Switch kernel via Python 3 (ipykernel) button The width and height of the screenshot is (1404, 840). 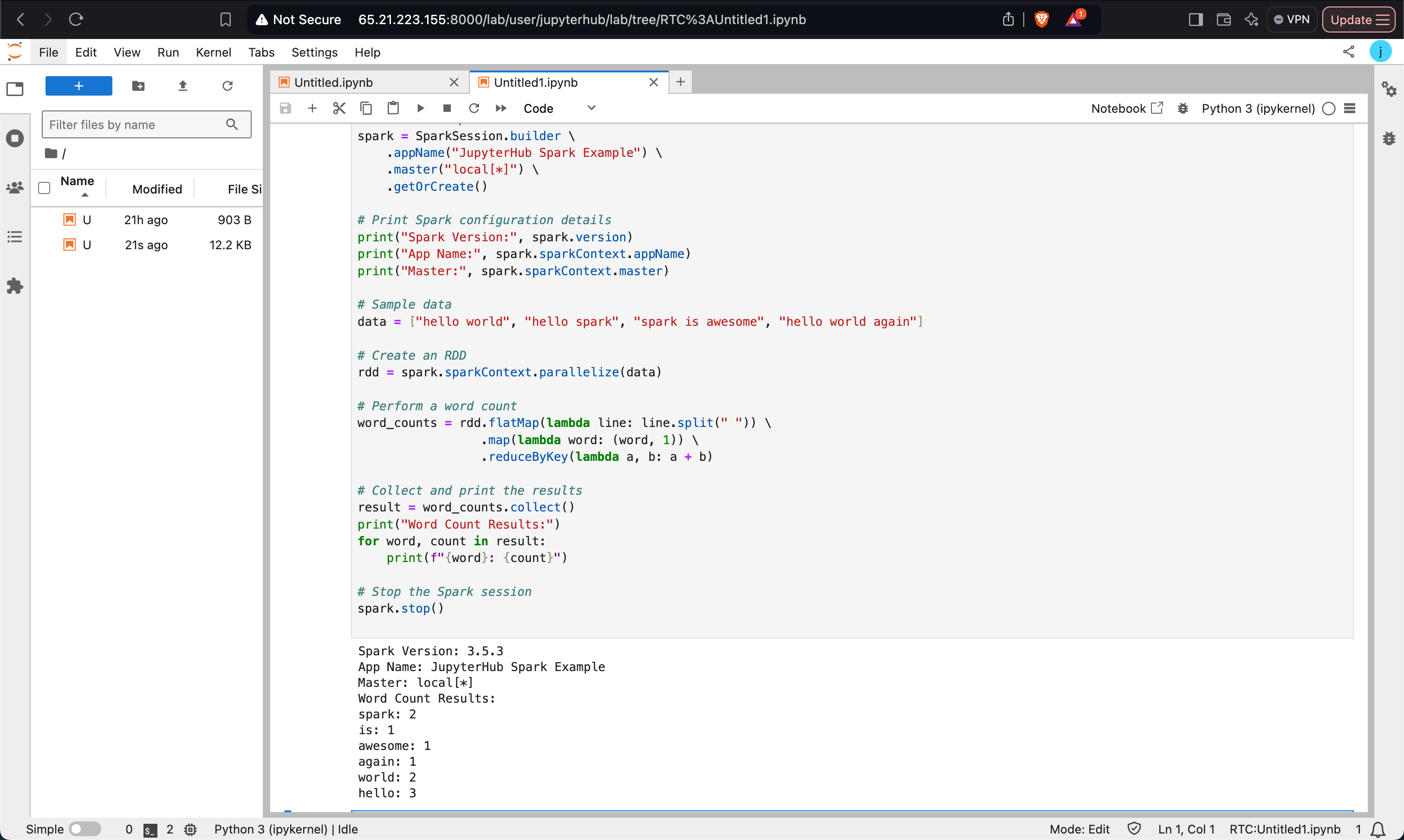pyautogui.click(x=1258, y=109)
